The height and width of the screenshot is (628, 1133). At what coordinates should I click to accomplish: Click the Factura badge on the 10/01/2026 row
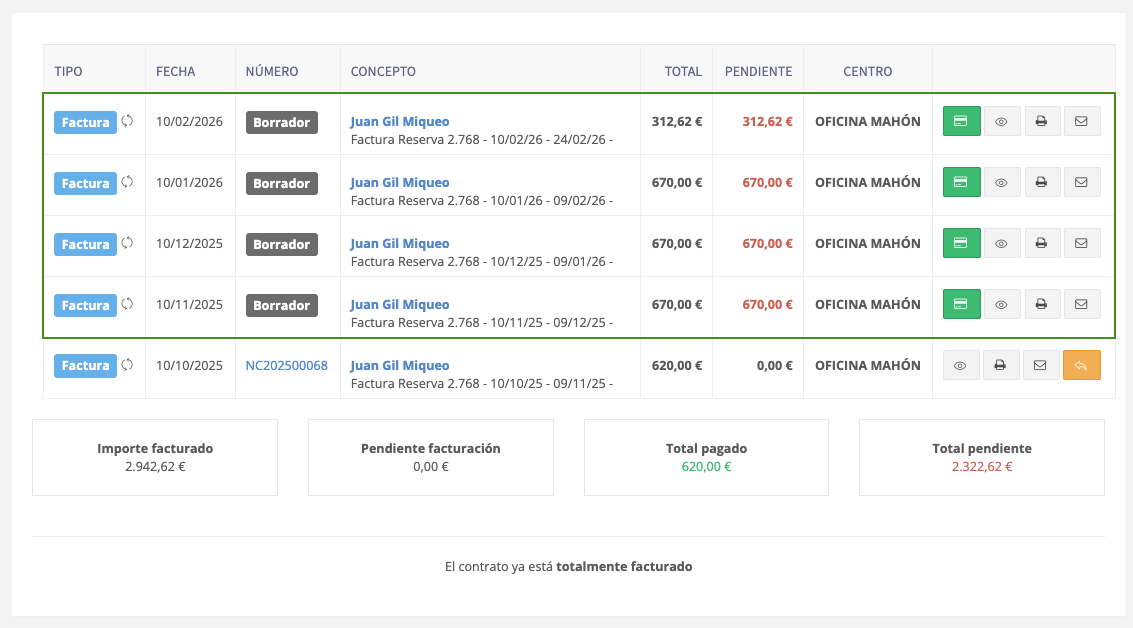point(85,183)
